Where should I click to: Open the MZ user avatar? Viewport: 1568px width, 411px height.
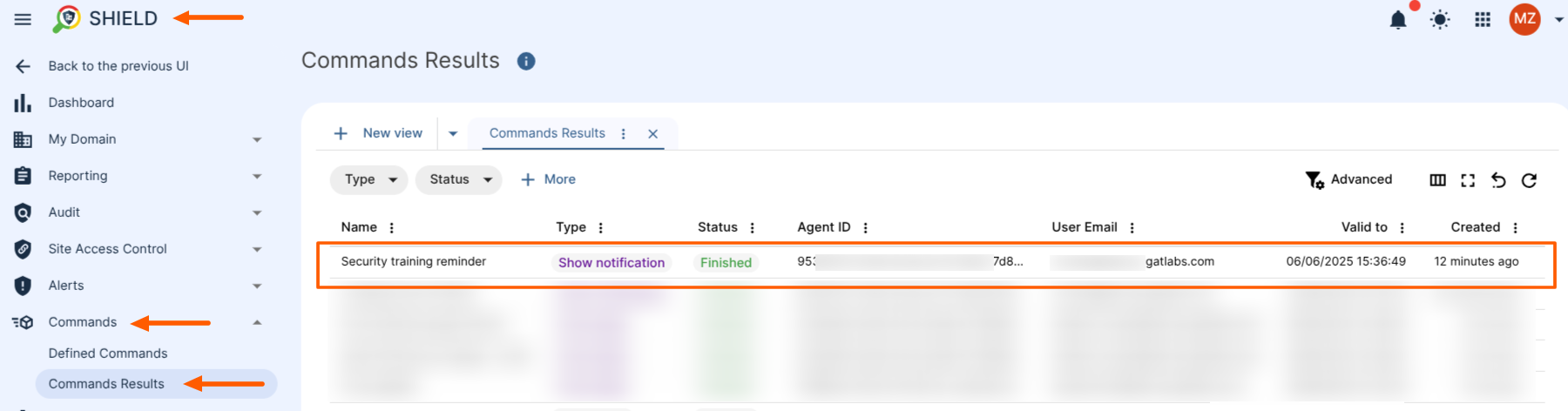pos(1524,19)
